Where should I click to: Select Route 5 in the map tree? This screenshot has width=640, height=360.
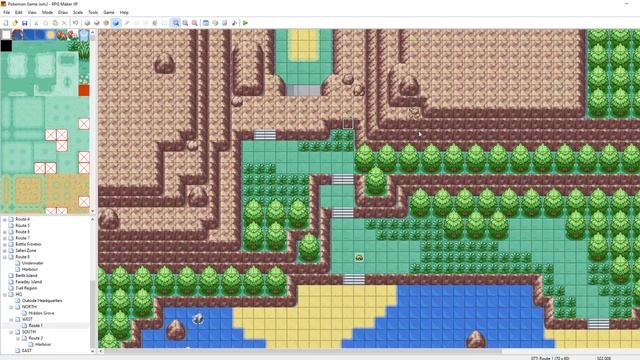(x=22, y=225)
